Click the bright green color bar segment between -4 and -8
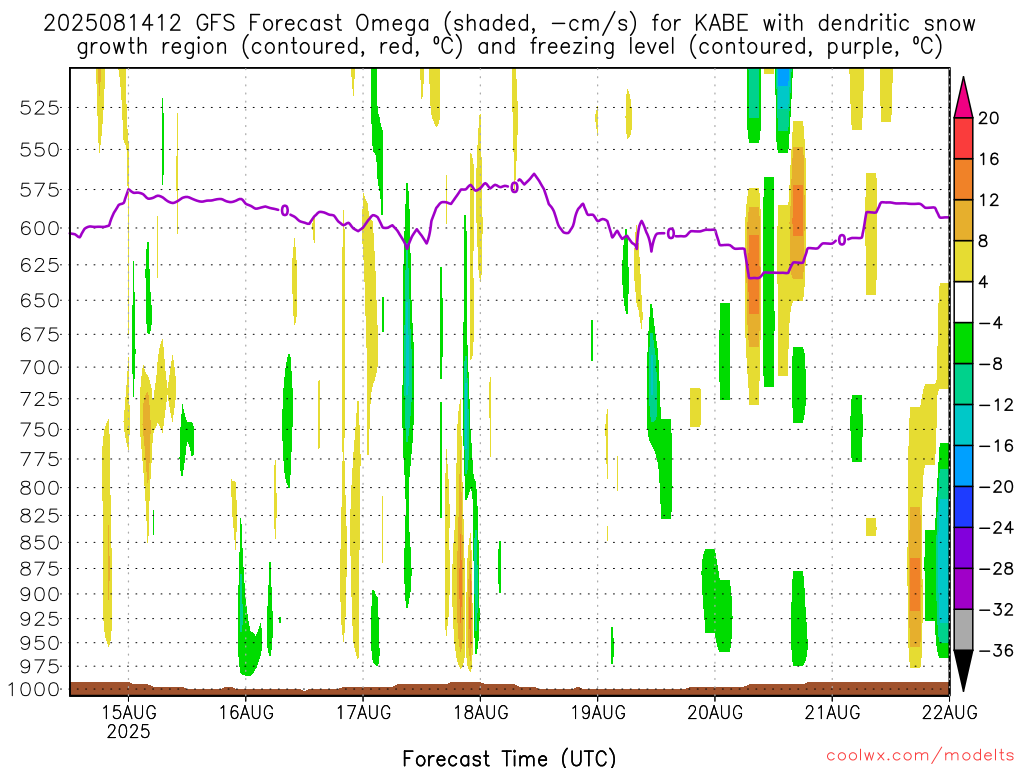Viewport: 1024px width, 768px height. 963,344
